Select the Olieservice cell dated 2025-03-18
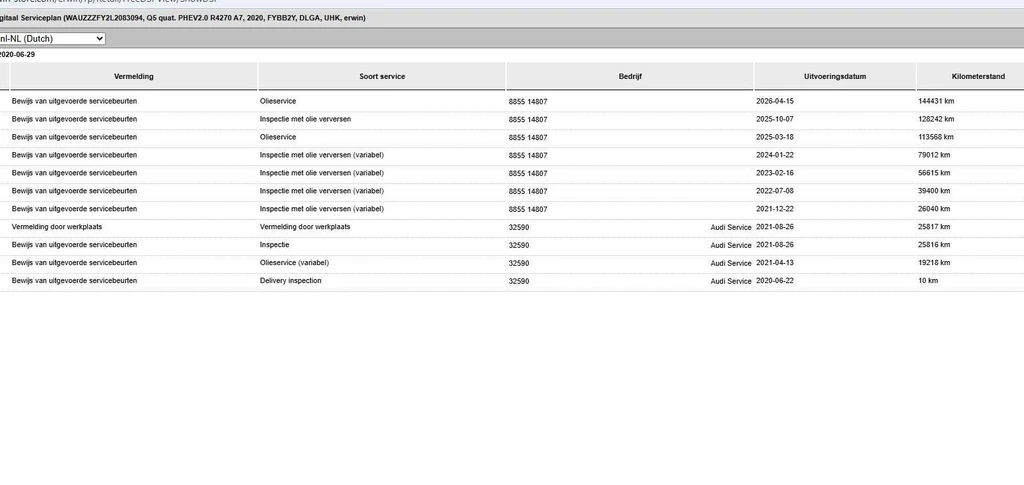Image resolution: width=1024 pixels, height=485 pixels. tap(278, 137)
